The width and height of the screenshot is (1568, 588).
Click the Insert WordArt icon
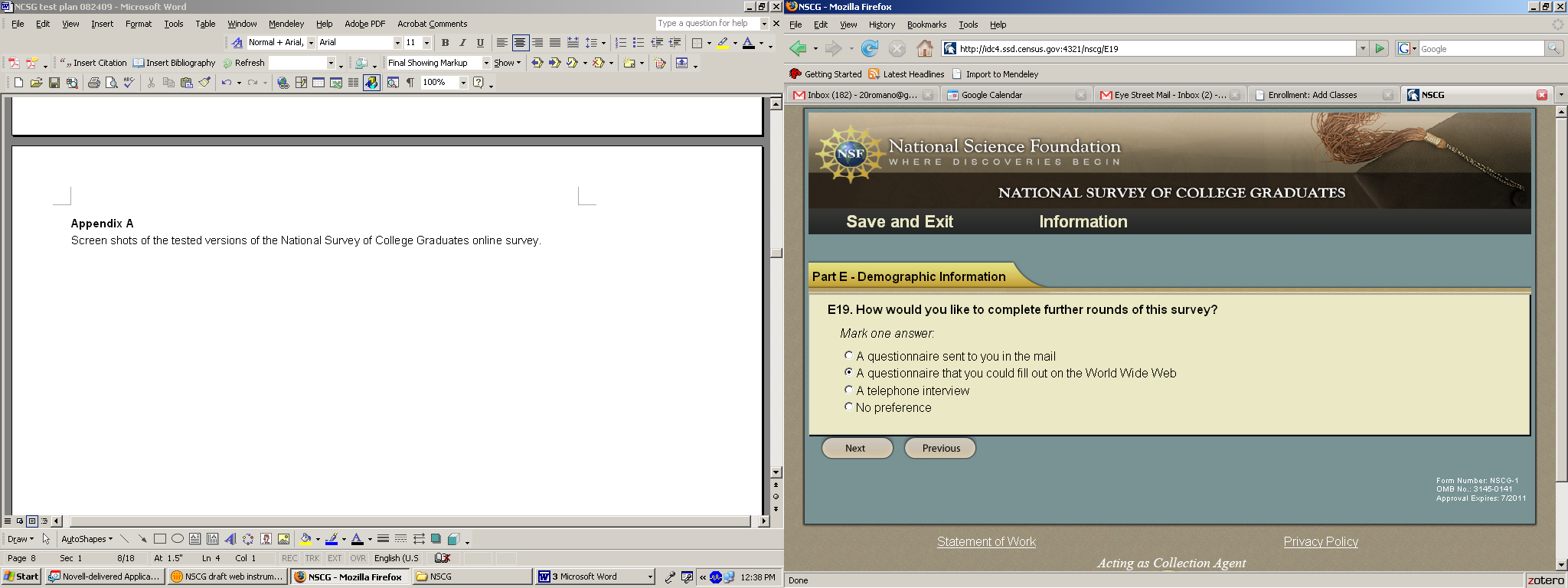pos(230,539)
